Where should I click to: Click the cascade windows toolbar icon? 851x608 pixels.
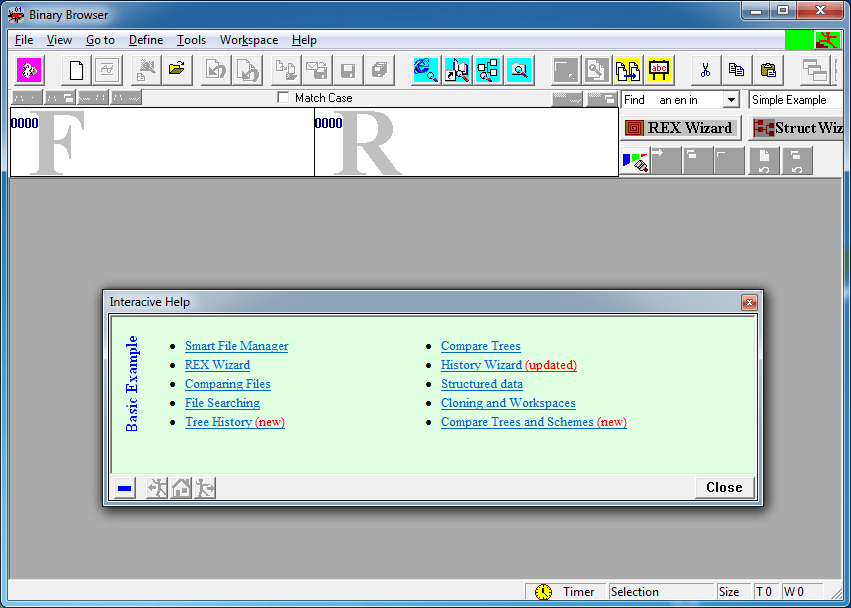coord(815,70)
